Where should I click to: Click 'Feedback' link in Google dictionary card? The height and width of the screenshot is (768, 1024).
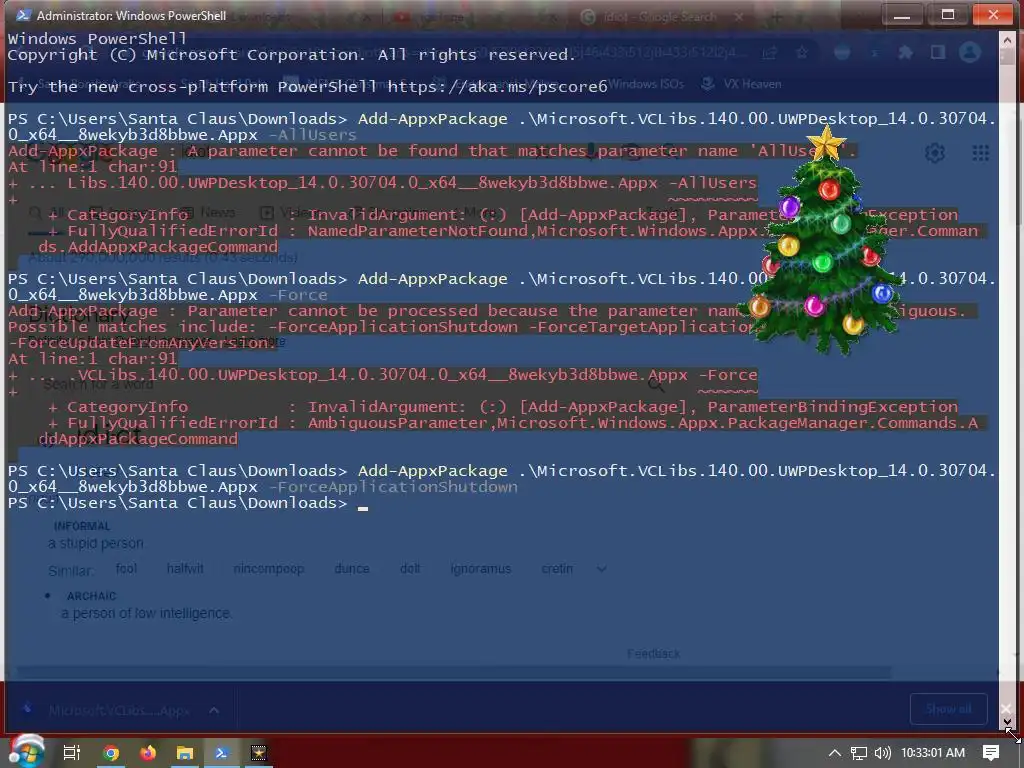653,654
